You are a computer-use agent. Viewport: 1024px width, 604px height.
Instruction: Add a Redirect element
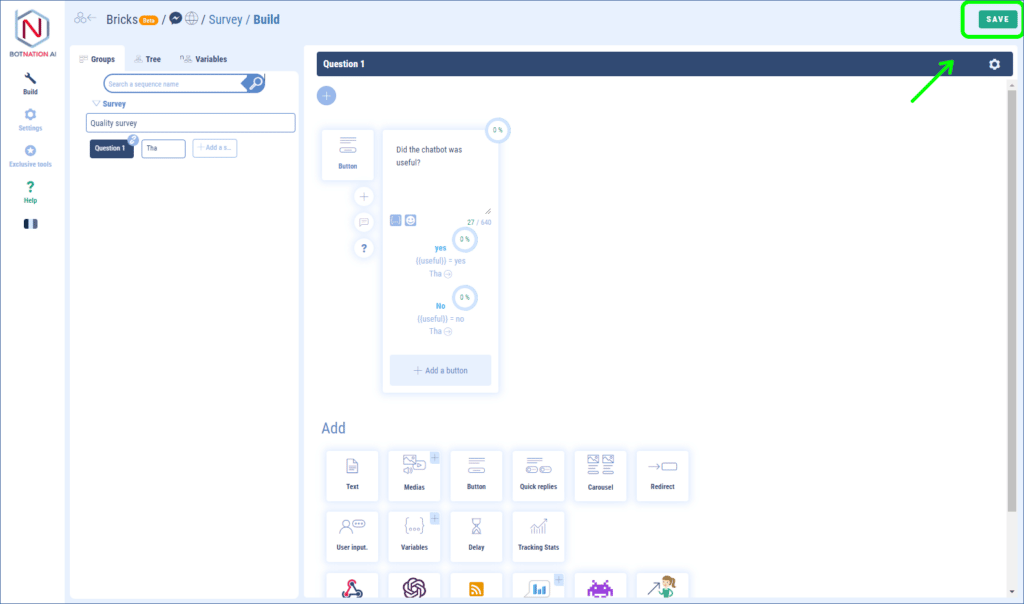pyautogui.click(x=662, y=475)
